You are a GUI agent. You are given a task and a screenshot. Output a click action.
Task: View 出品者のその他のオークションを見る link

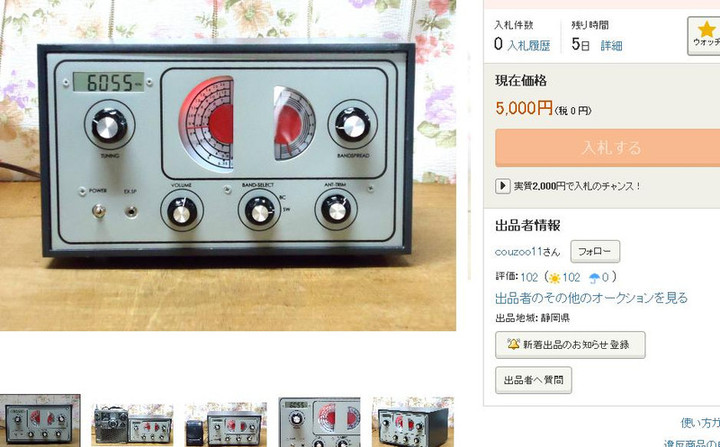pos(591,298)
